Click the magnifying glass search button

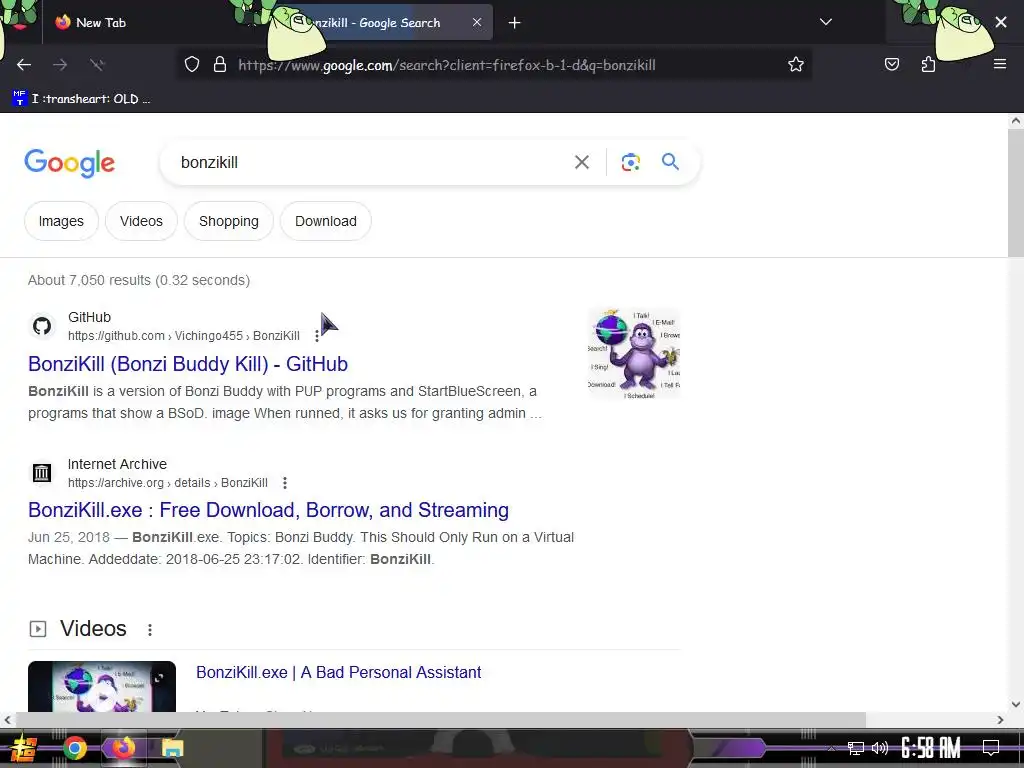click(x=670, y=162)
